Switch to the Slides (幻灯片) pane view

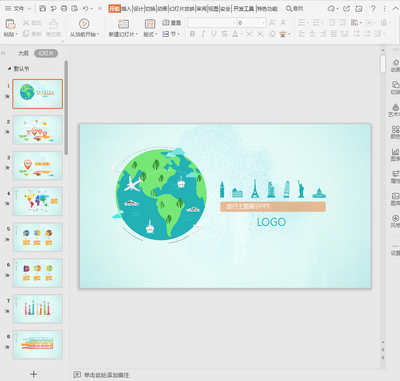pyautogui.click(x=46, y=53)
